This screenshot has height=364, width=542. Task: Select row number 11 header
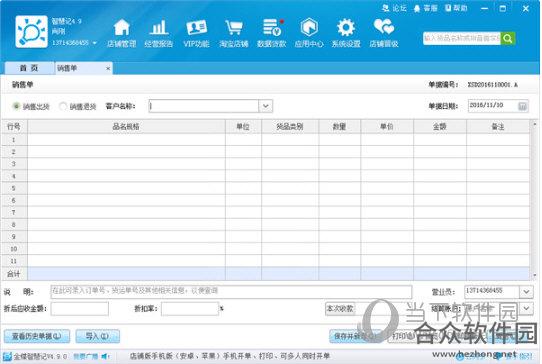[x=14, y=261]
